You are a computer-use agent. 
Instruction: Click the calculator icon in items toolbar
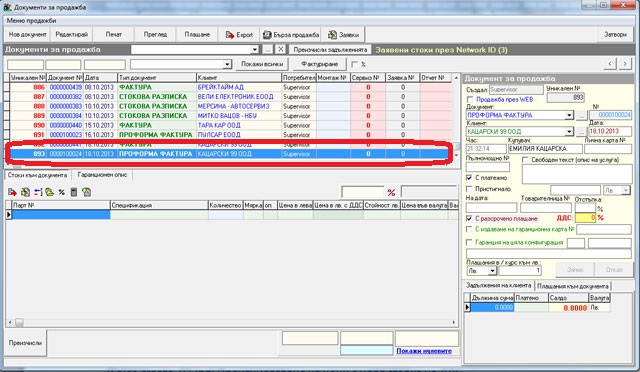(x=74, y=192)
